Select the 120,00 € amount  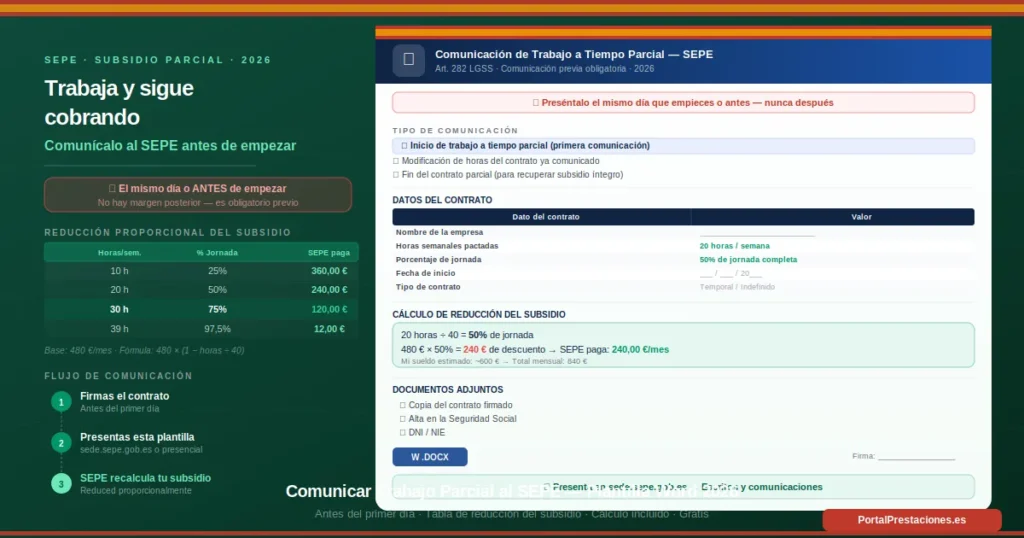pyautogui.click(x=329, y=309)
